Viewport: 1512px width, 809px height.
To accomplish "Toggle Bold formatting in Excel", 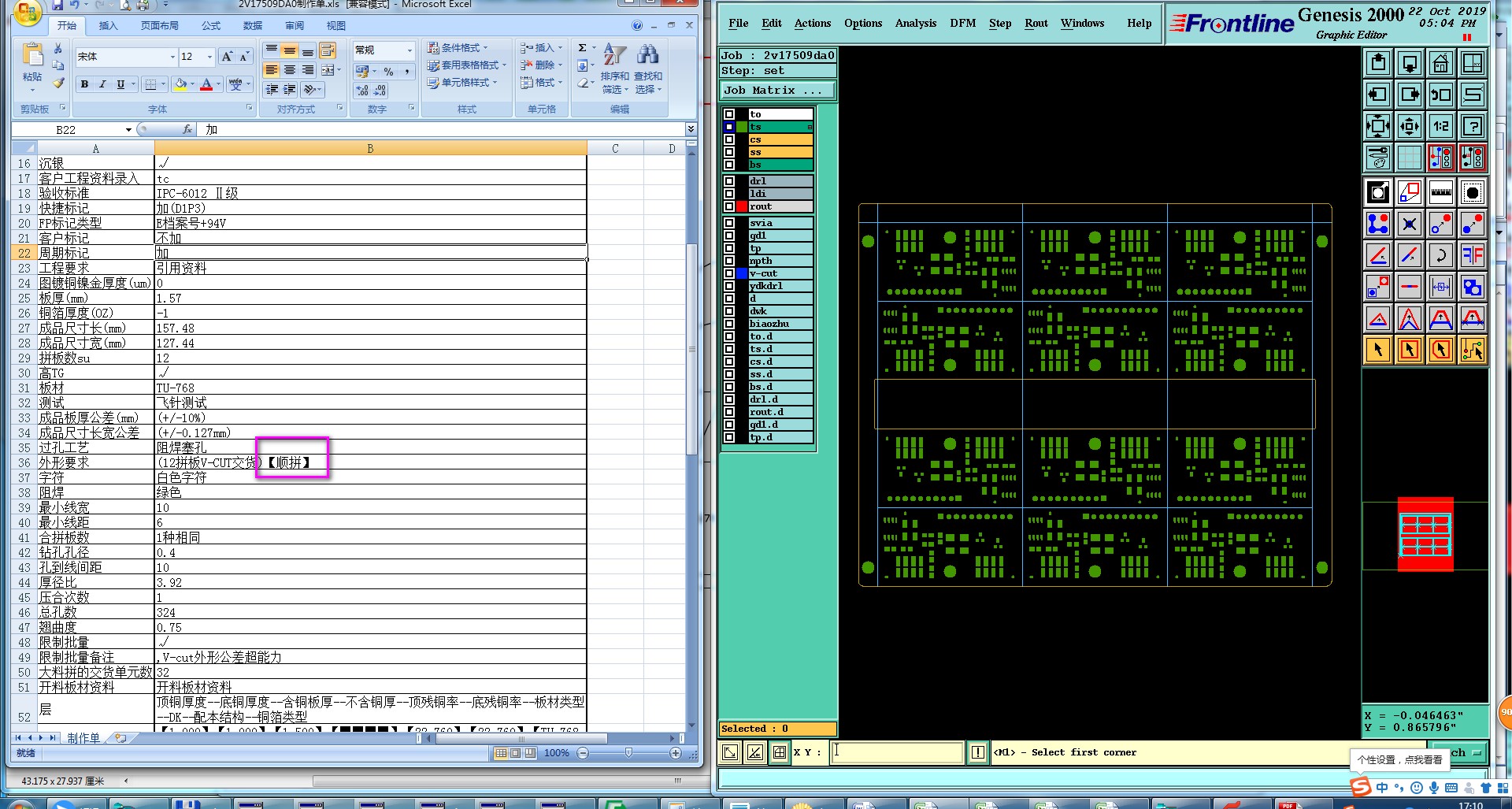I will (x=84, y=84).
